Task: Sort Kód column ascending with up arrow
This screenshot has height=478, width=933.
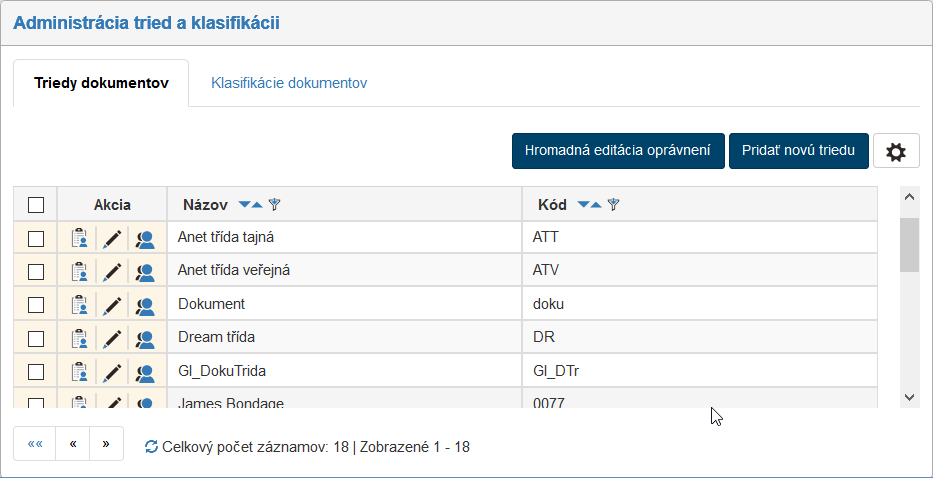Action: click(x=596, y=205)
